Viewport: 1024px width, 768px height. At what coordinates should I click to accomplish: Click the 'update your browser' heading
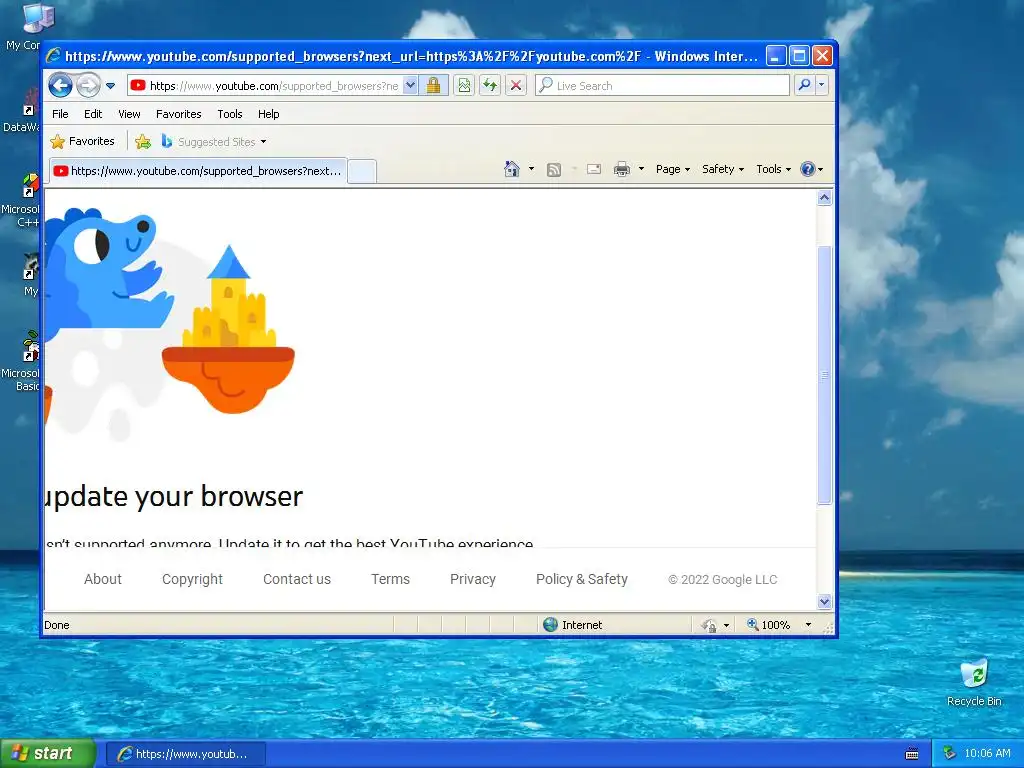(x=174, y=496)
